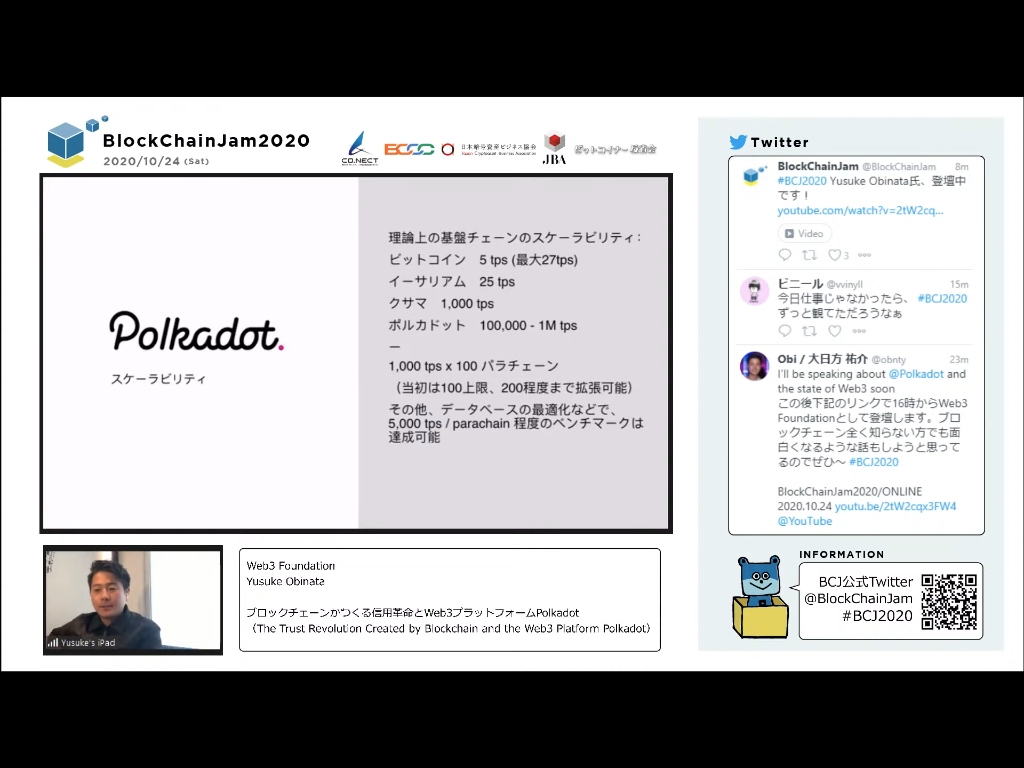
Task: Click the BlockChainJam2020 title text
Action: click(206, 140)
